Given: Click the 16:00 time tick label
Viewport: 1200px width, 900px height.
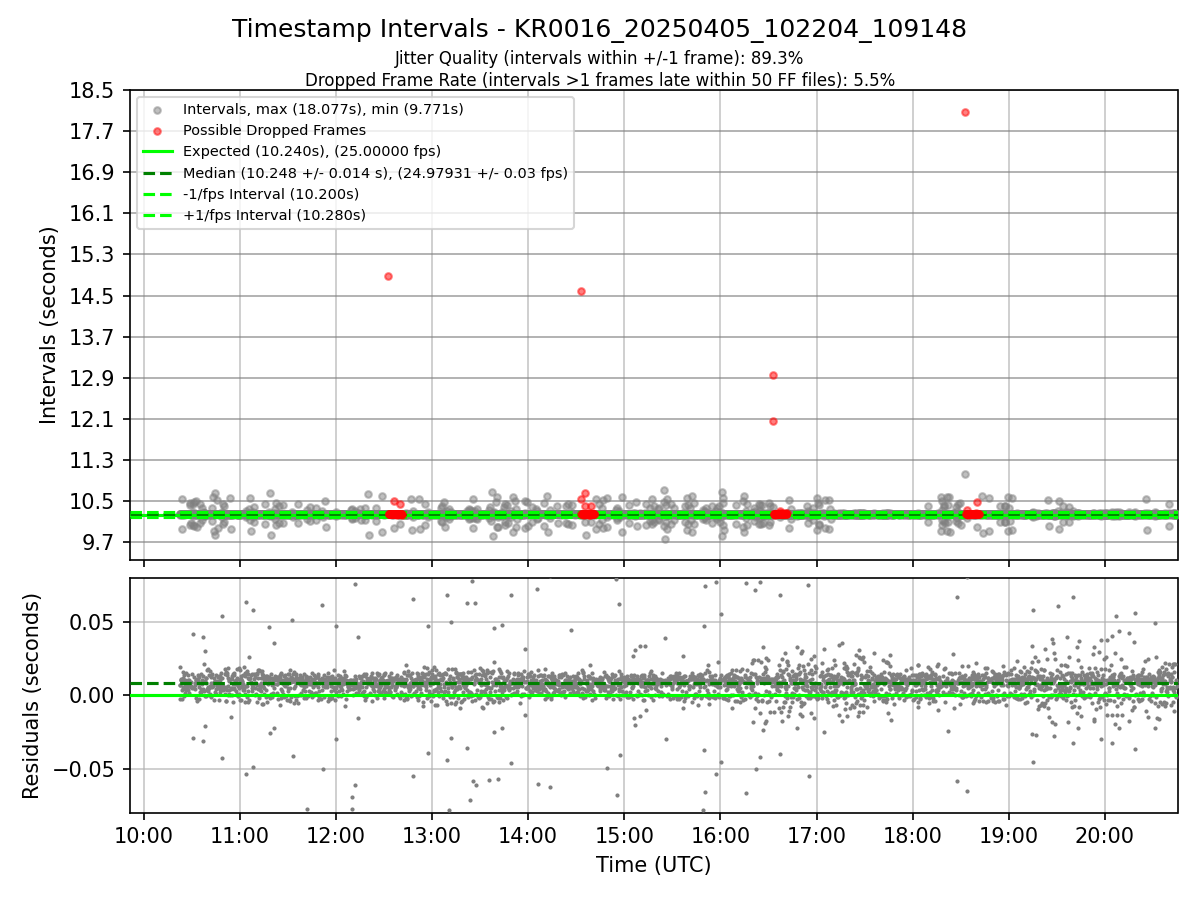Looking at the screenshot, I should point(720,835).
